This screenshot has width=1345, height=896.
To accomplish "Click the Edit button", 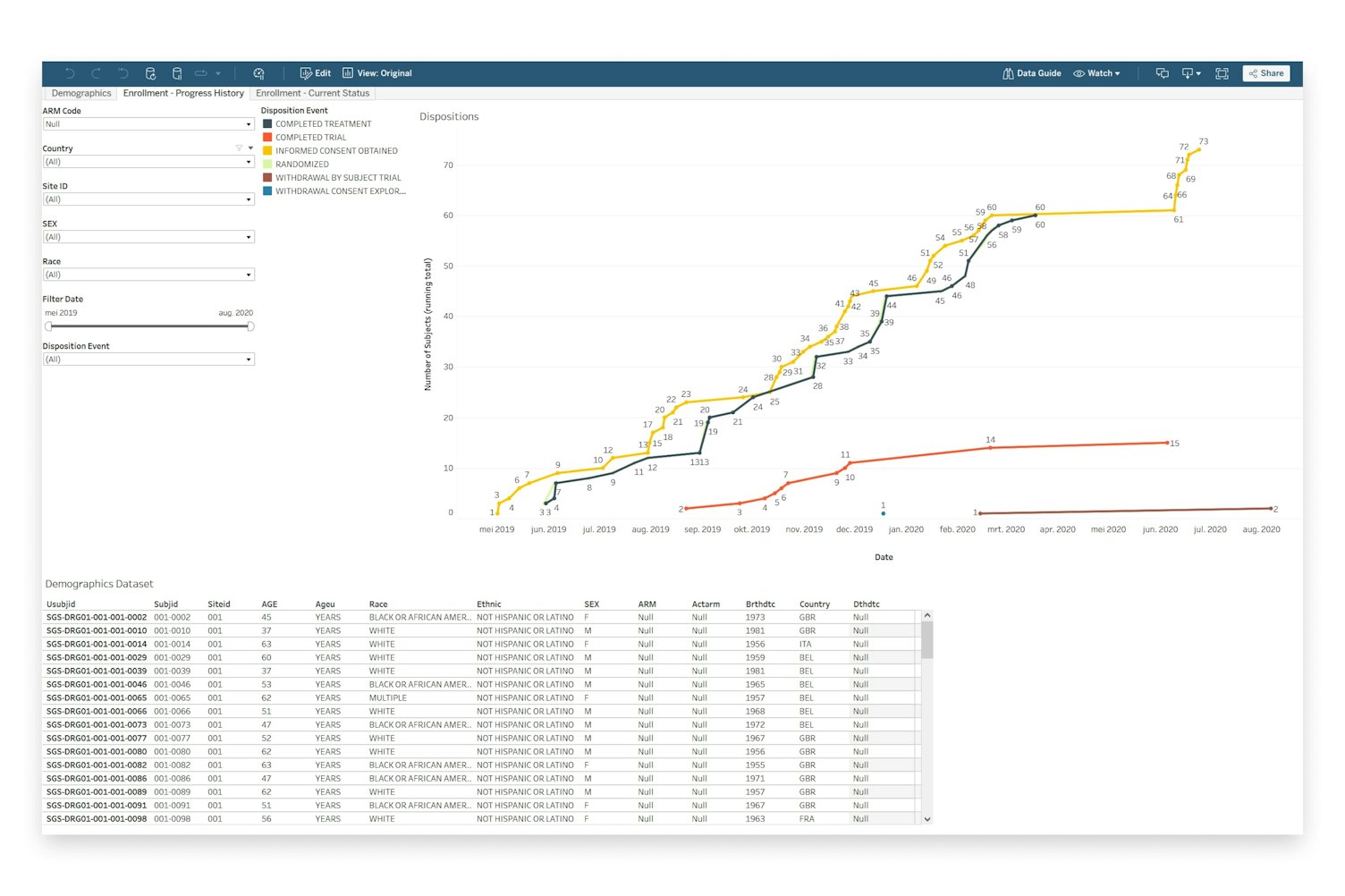I will tap(315, 73).
